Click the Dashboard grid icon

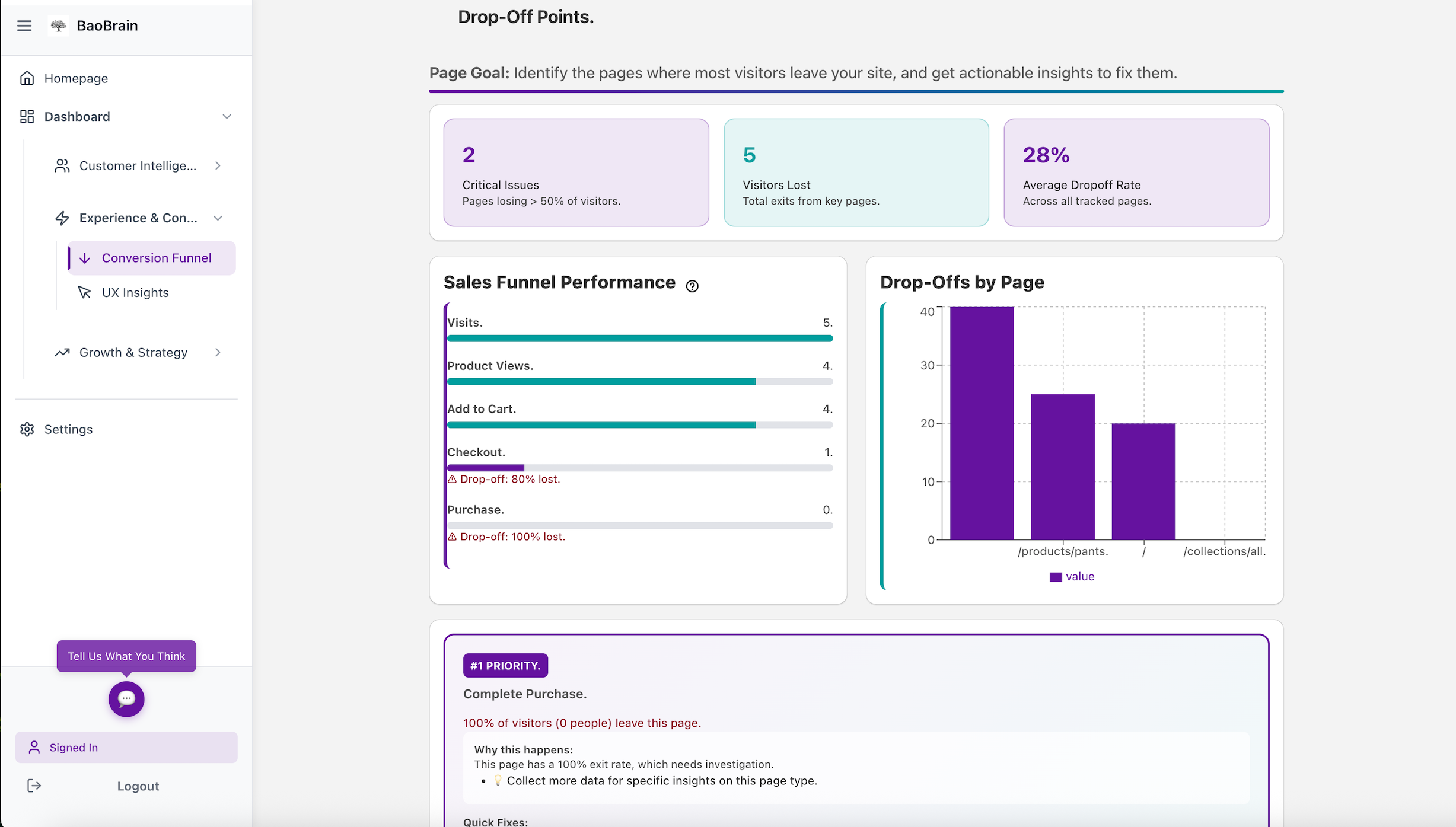click(x=27, y=116)
